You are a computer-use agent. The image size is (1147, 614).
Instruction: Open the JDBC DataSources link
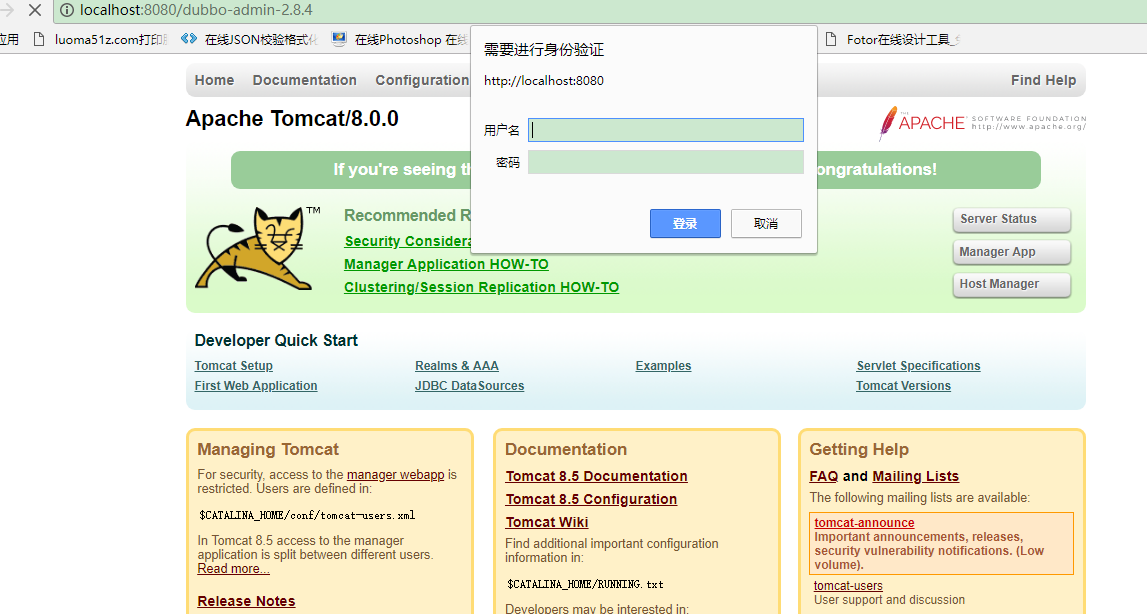tap(470, 386)
